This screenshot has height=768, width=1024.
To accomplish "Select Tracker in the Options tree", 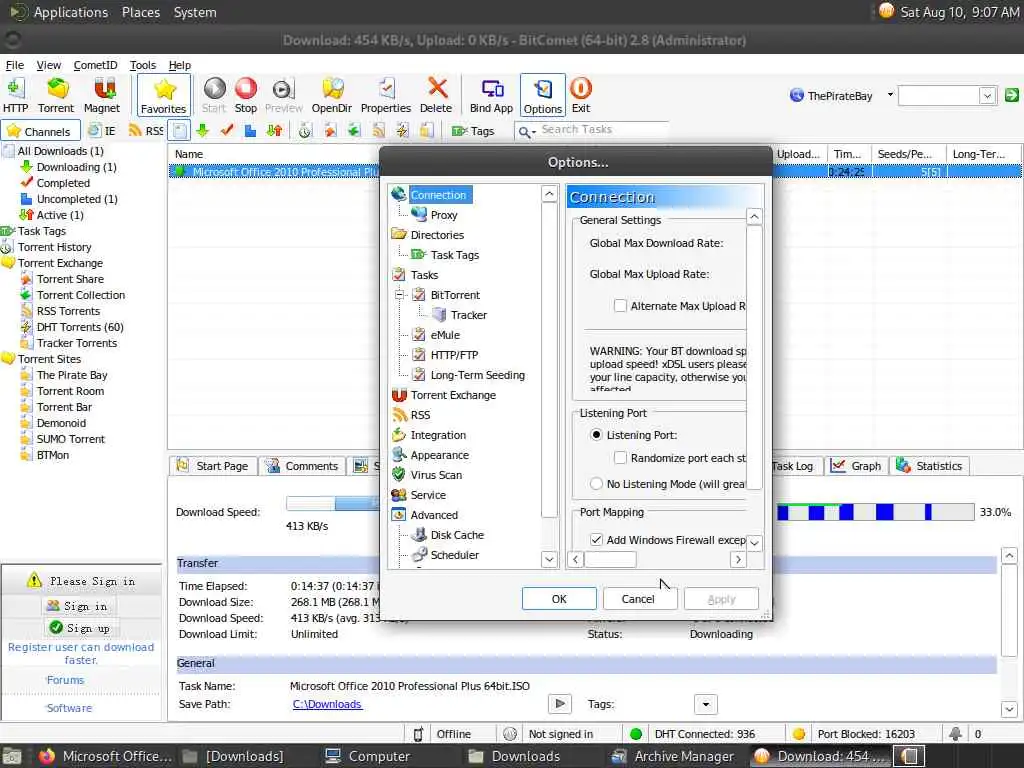I will click(468, 315).
